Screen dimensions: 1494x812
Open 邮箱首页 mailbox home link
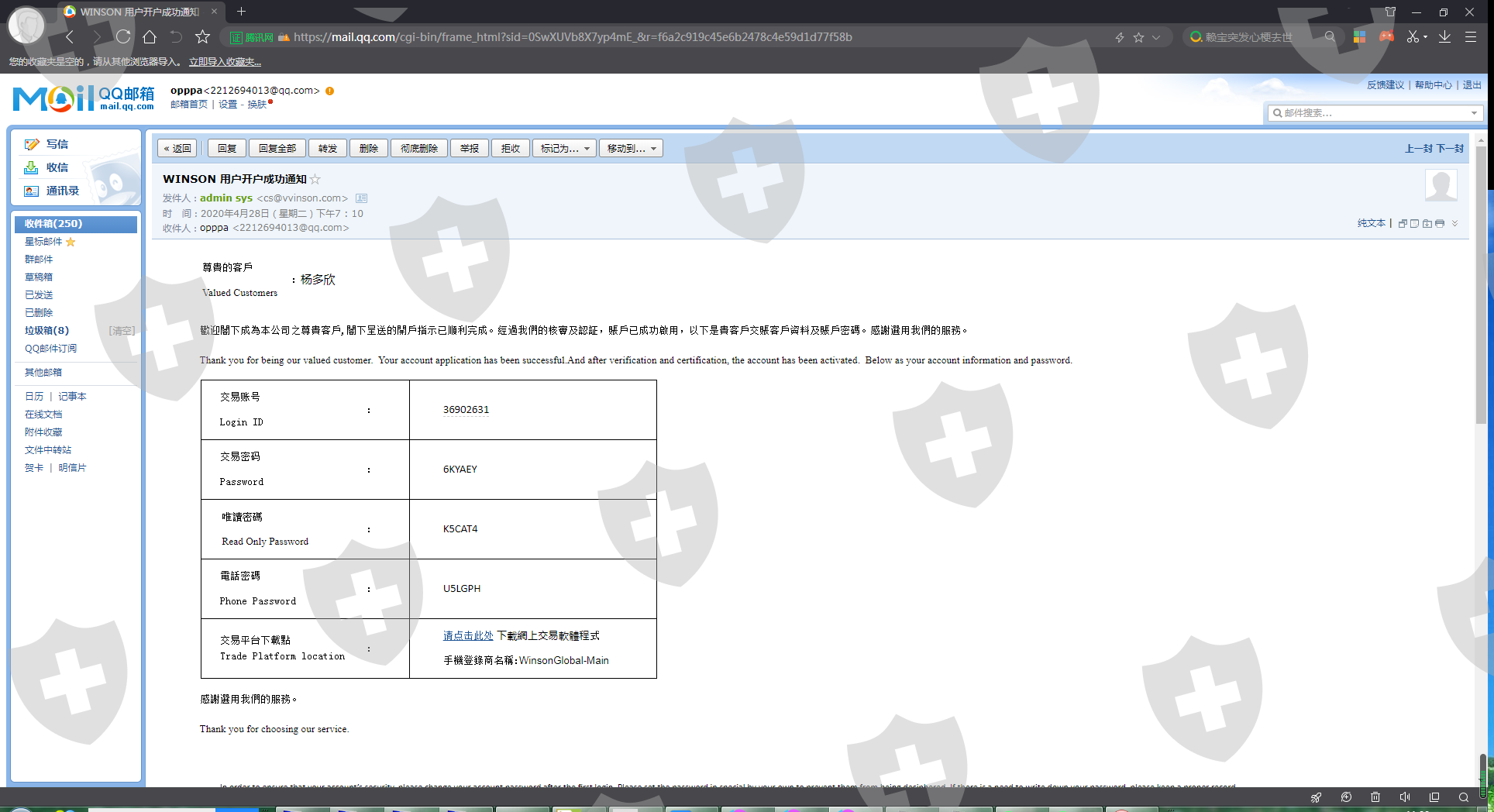coord(189,105)
